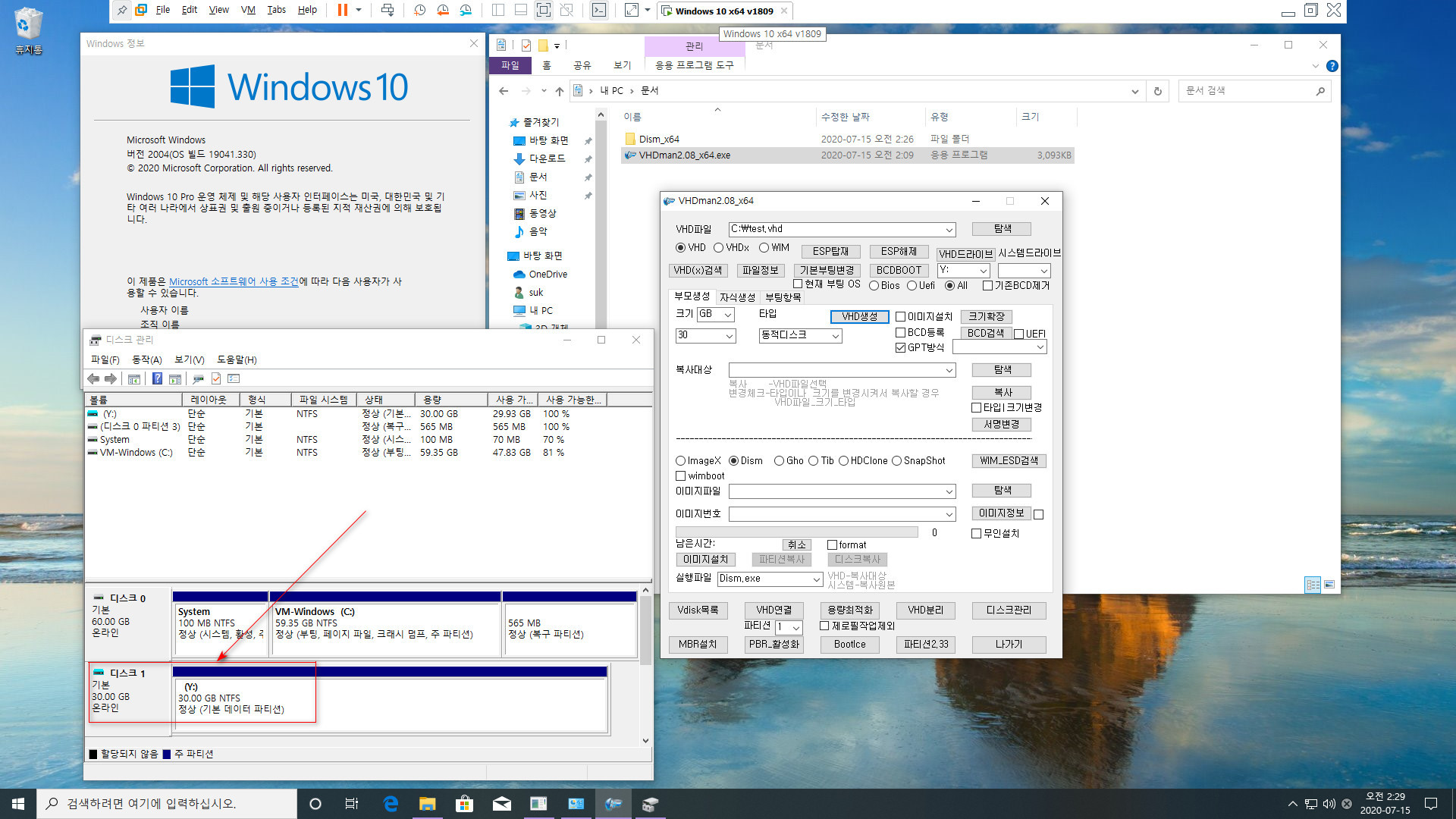Enter full screen mode via the VMware toolbar icon
This screenshot has height=819, width=1456.
[544, 10]
